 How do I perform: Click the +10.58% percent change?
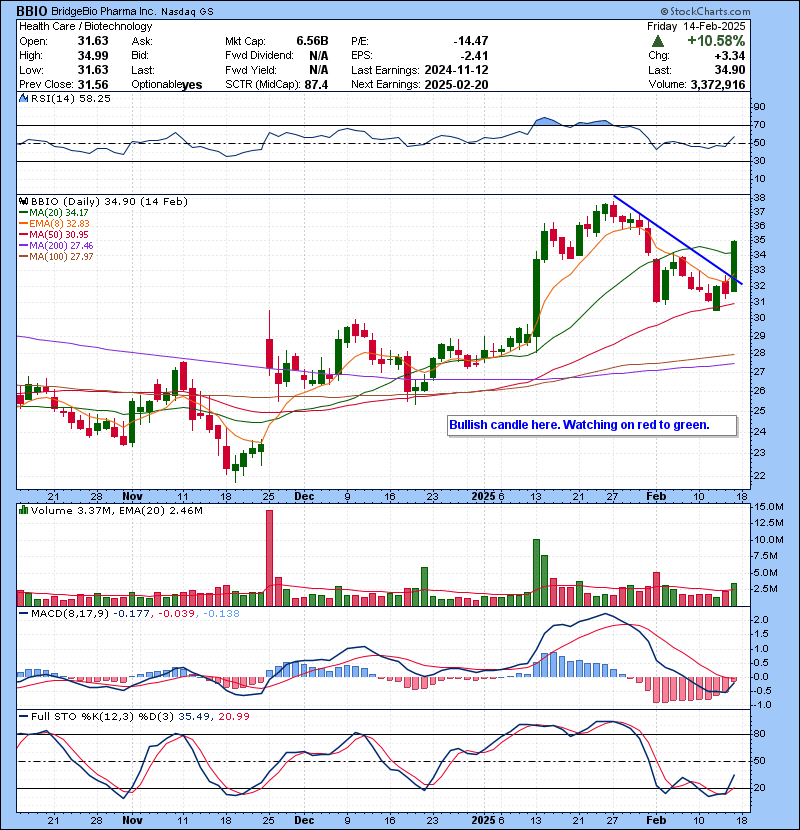716,41
